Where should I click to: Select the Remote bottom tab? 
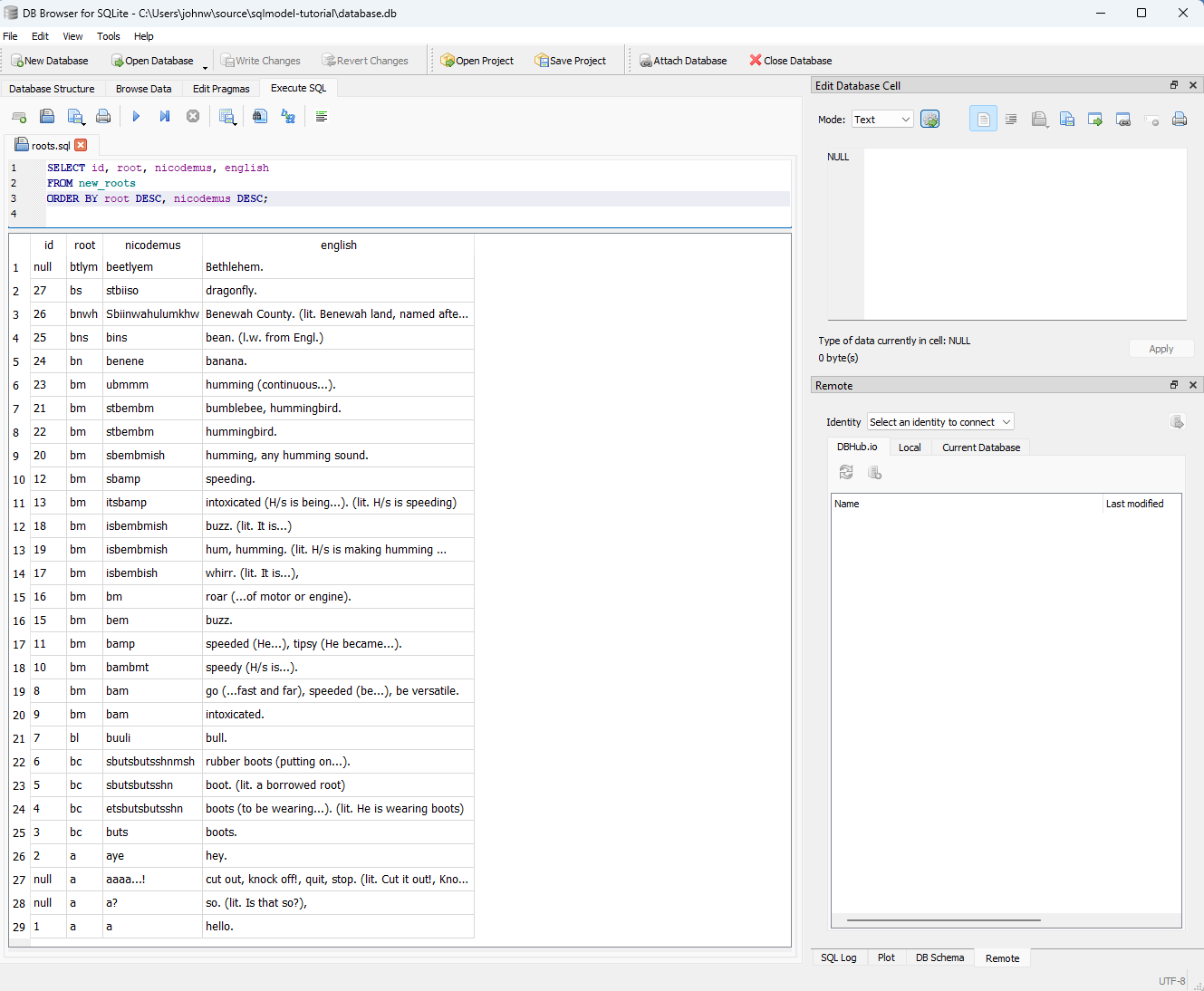pyautogui.click(x=1002, y=958)
